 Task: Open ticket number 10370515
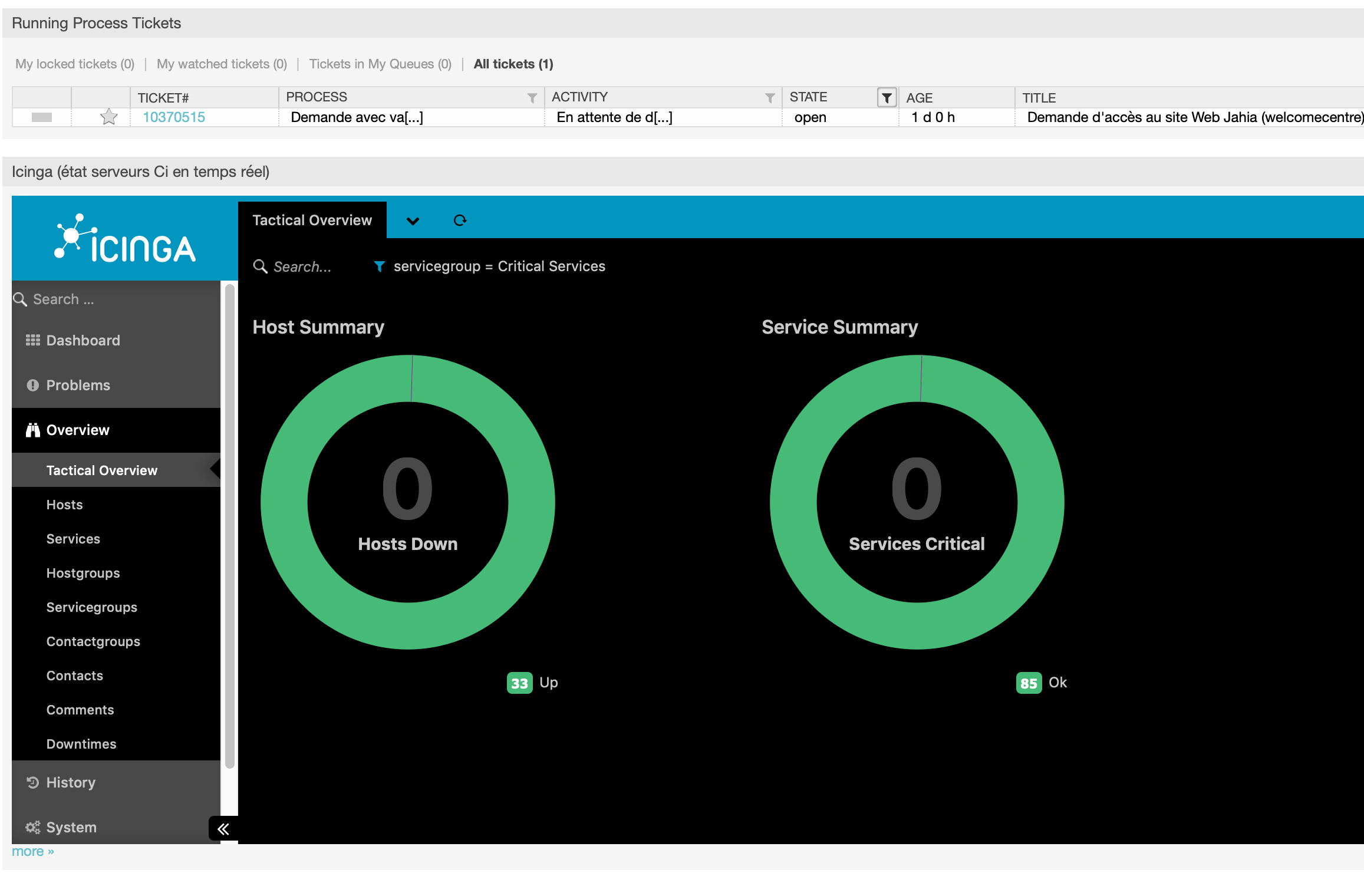(x=174, y=117)
